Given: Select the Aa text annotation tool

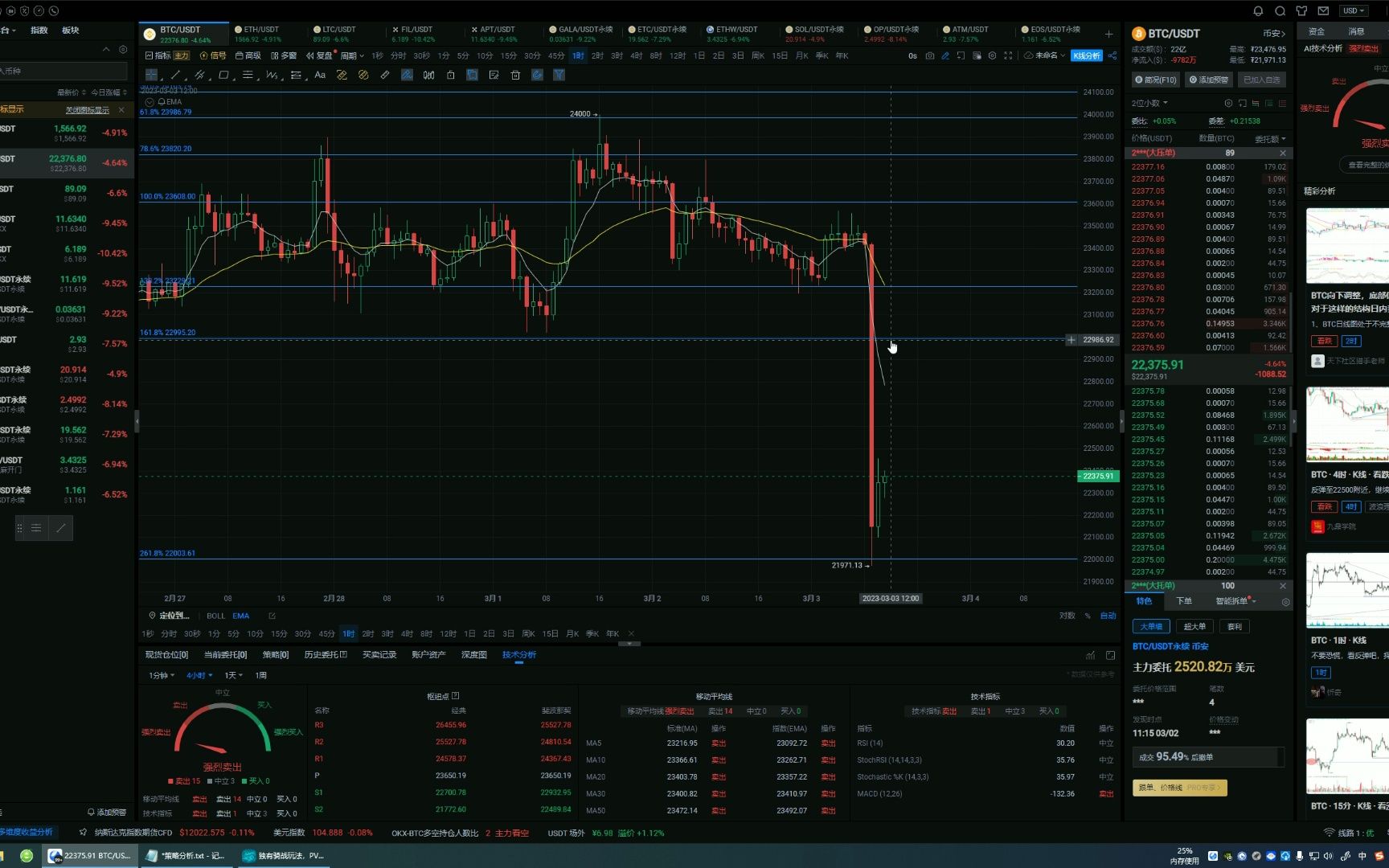Looking at the screenshot, I should point(320,75).
